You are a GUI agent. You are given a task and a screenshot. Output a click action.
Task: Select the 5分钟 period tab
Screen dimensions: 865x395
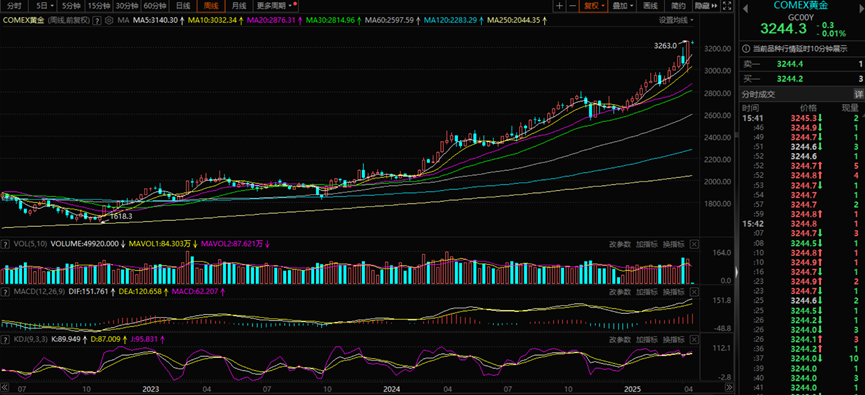point(71,6)
